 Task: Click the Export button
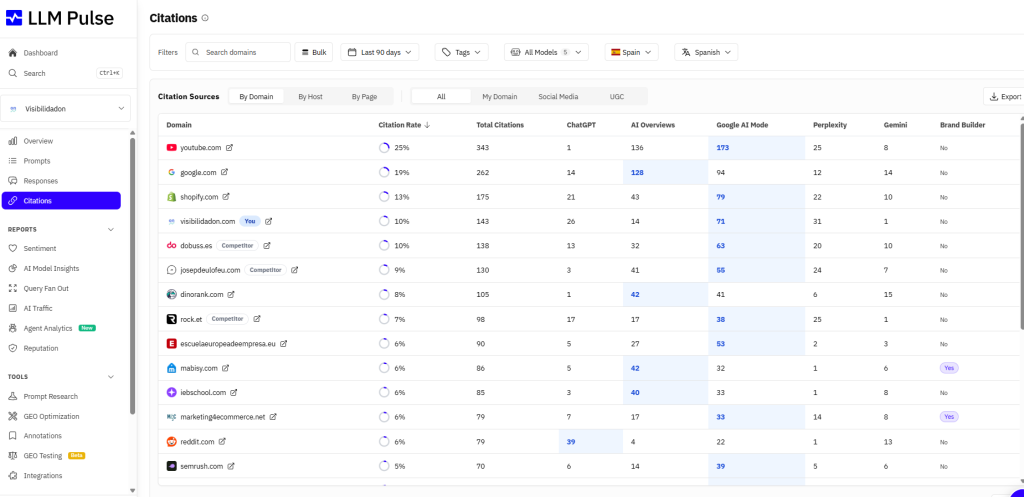pyautogui.click(x=1004, y=97)
